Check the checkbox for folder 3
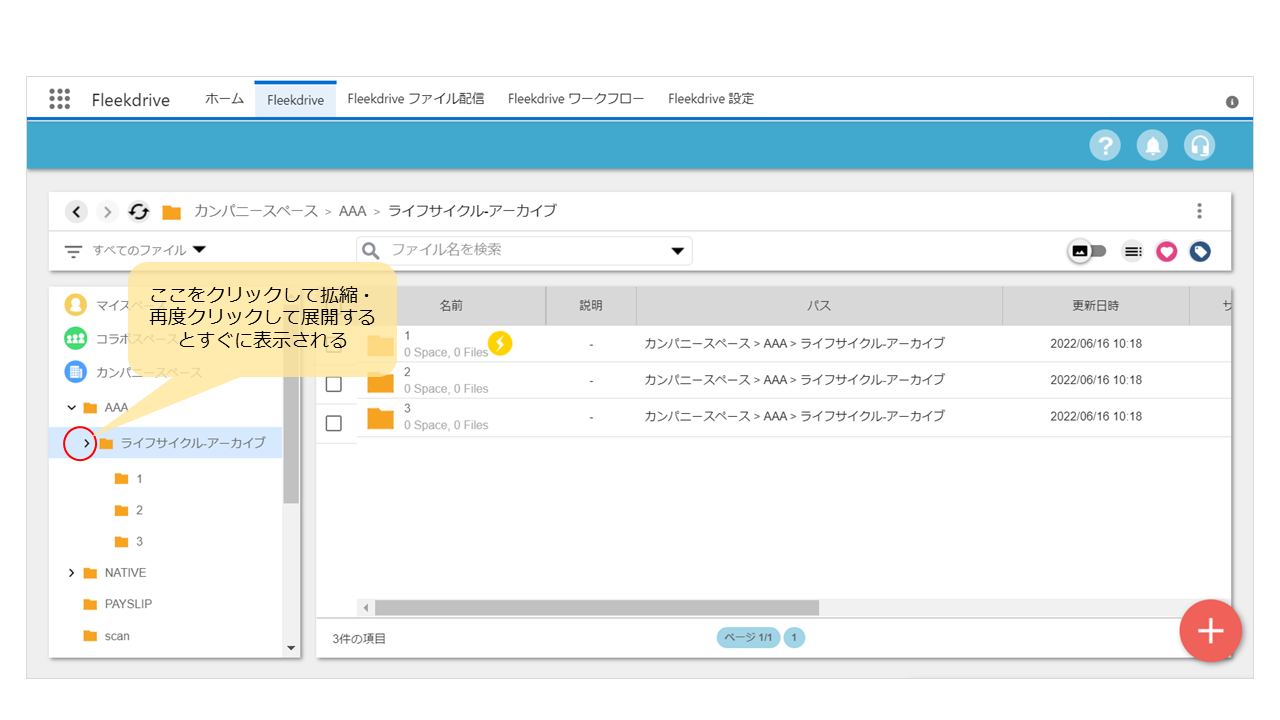The image size is (1280, 720). click(x=334, y=423)
